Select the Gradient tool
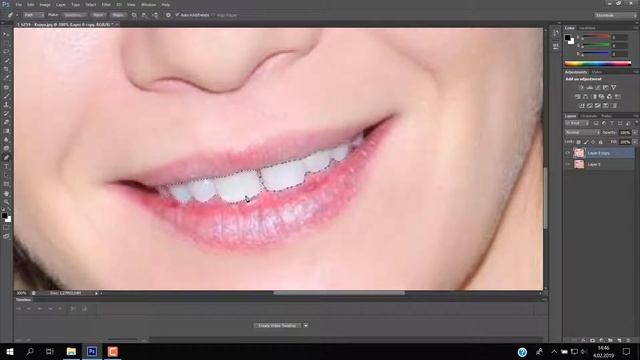Screen dimensions: 640x360 pyautogui.click(x=6, y=131)
